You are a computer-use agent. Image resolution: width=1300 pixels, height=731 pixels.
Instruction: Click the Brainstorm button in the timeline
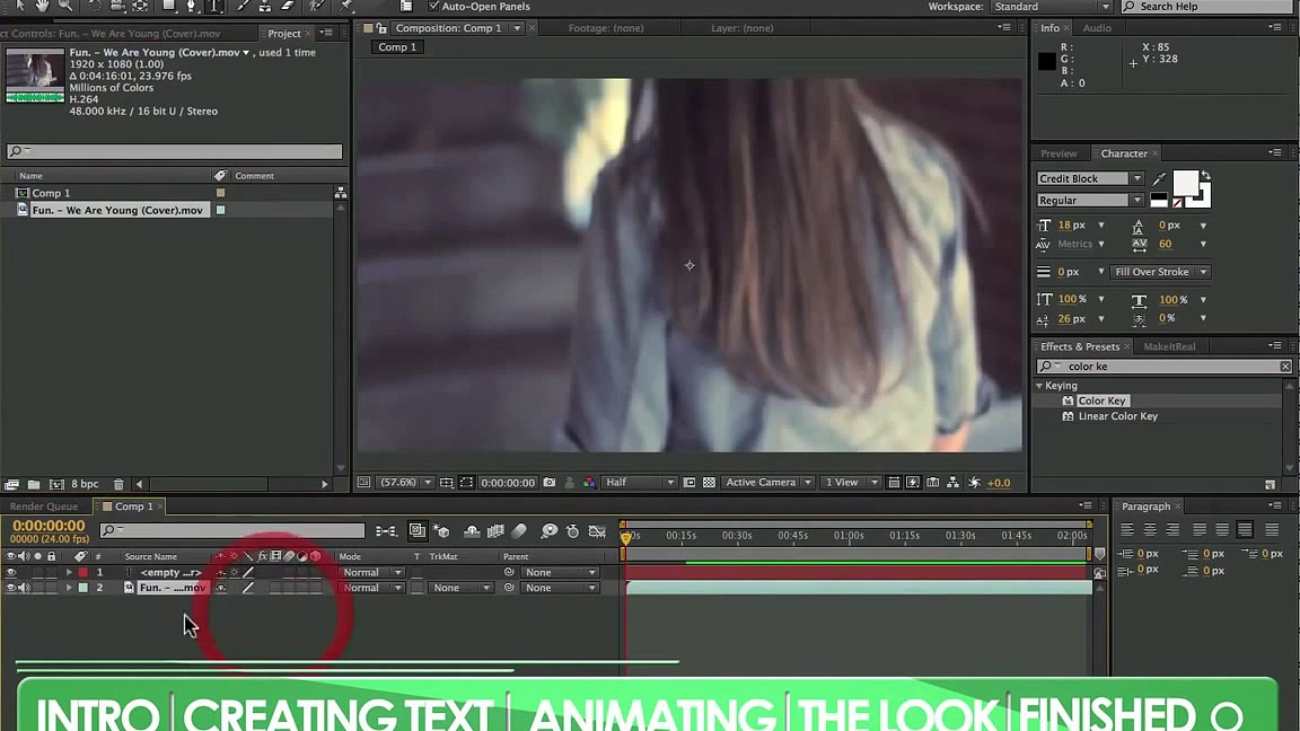(549, 532)
